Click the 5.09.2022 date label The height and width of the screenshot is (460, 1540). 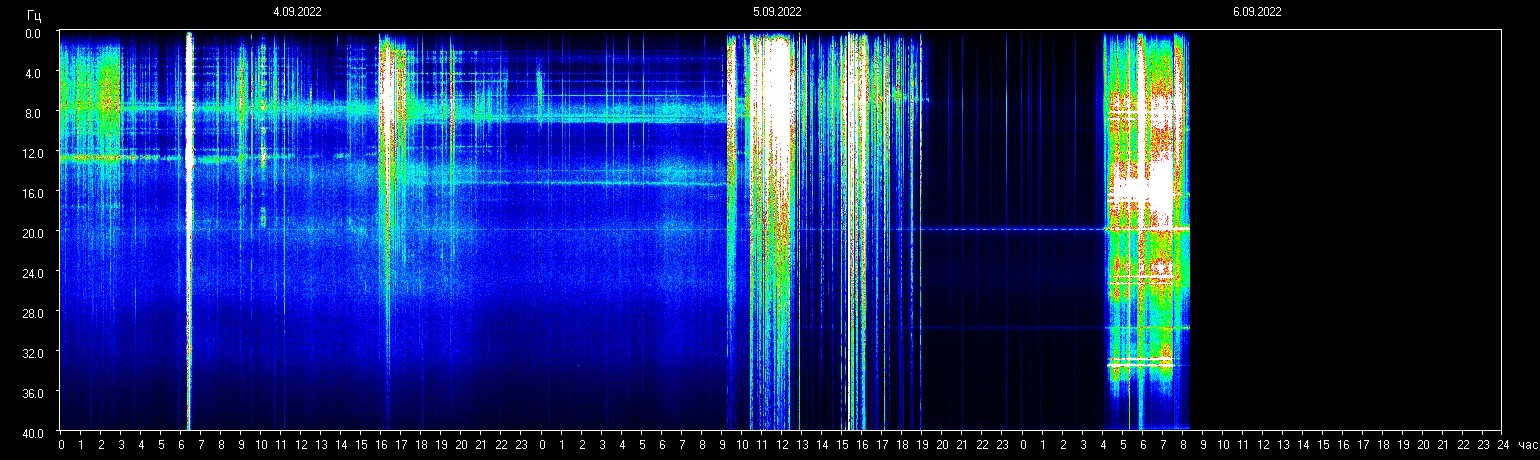coord(777,12)
